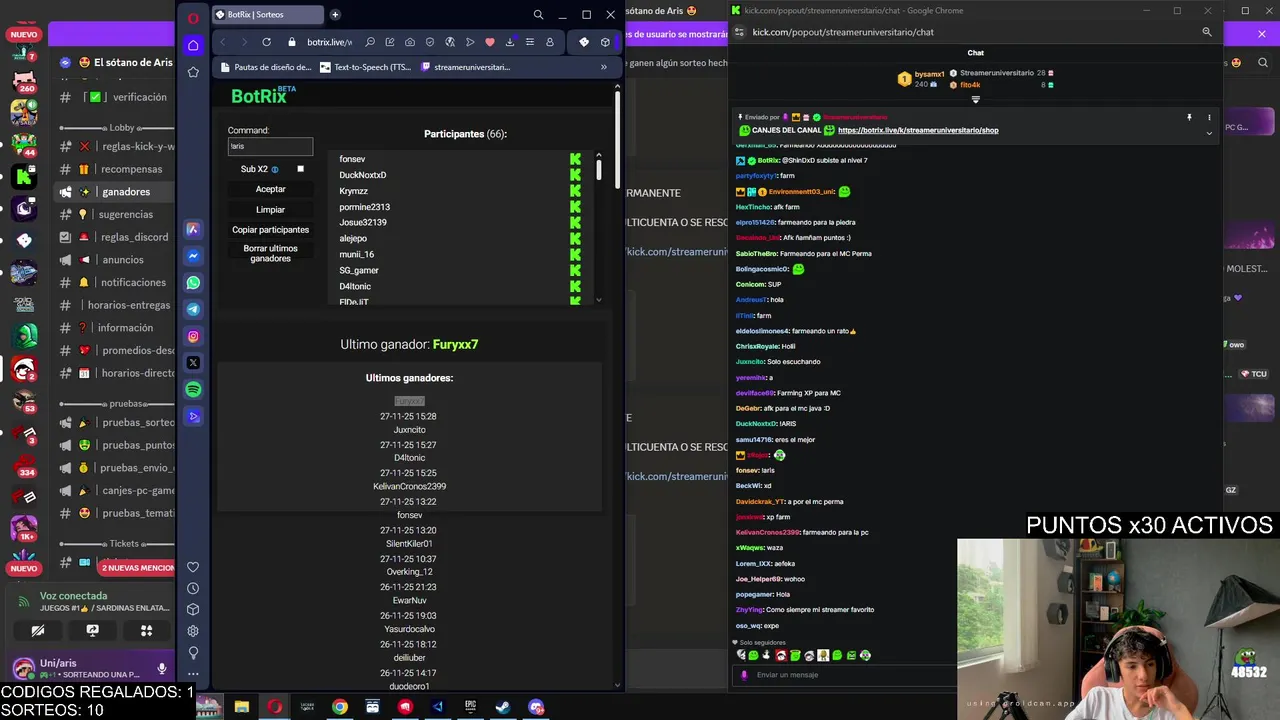
Task: Open Messenger in Opera sidebar
Action: [x=193, y=256]
